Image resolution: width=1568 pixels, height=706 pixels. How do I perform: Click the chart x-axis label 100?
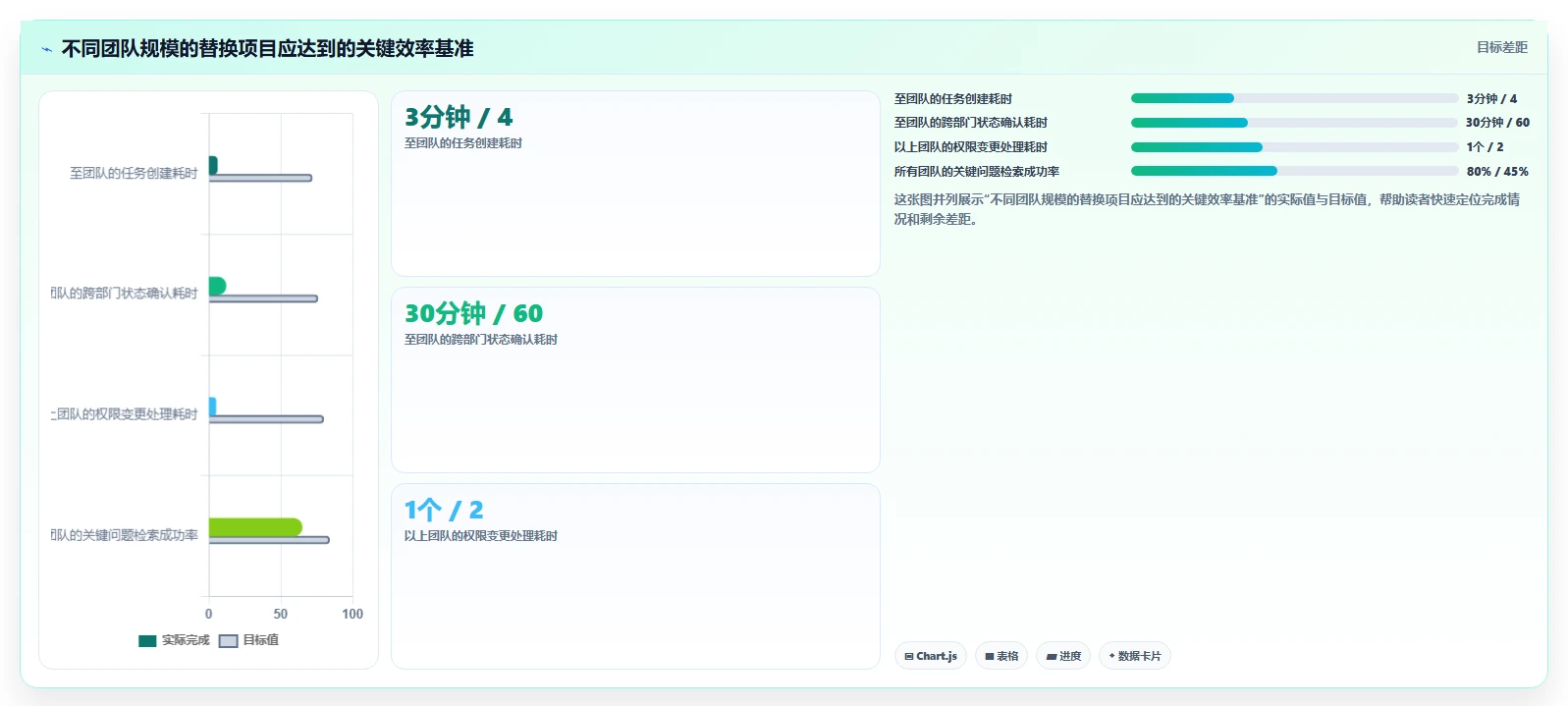(x=352, y=614)
